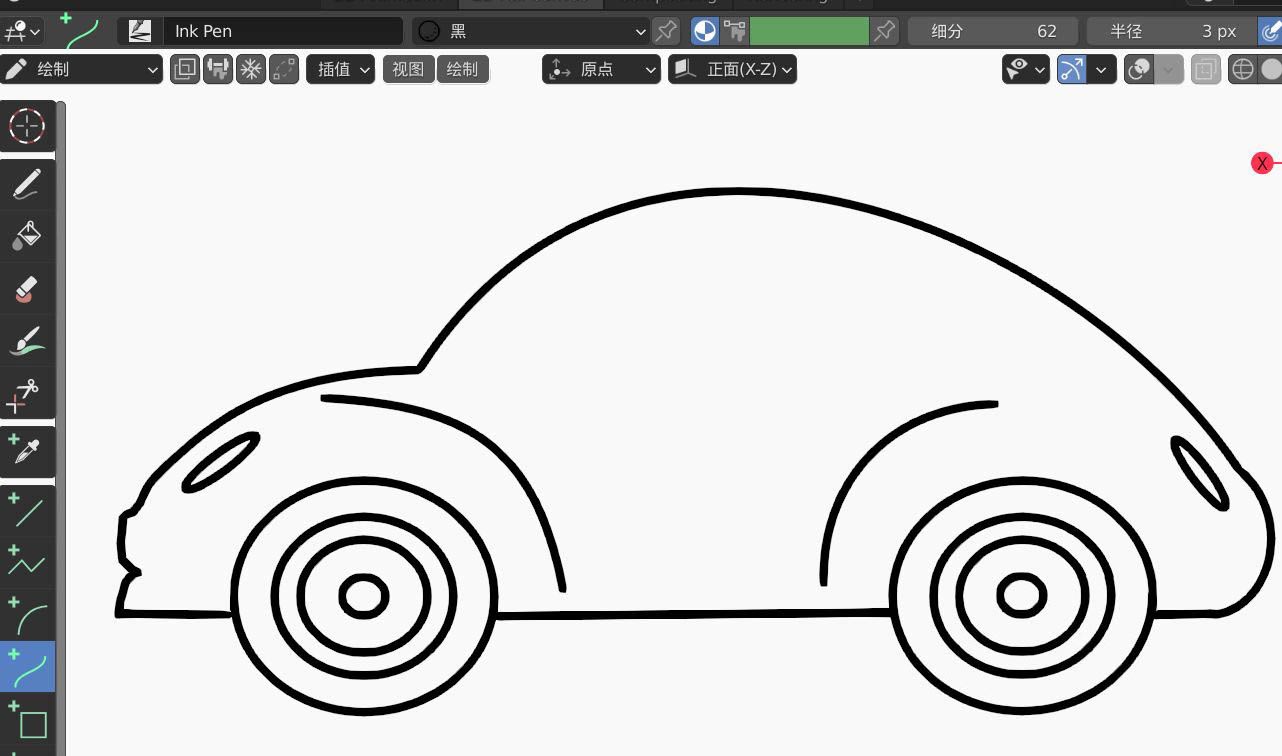The width and height of the screenshot is (1282, 756).
Task: Select the Eyedropper tool
Action: coord(27,451)
